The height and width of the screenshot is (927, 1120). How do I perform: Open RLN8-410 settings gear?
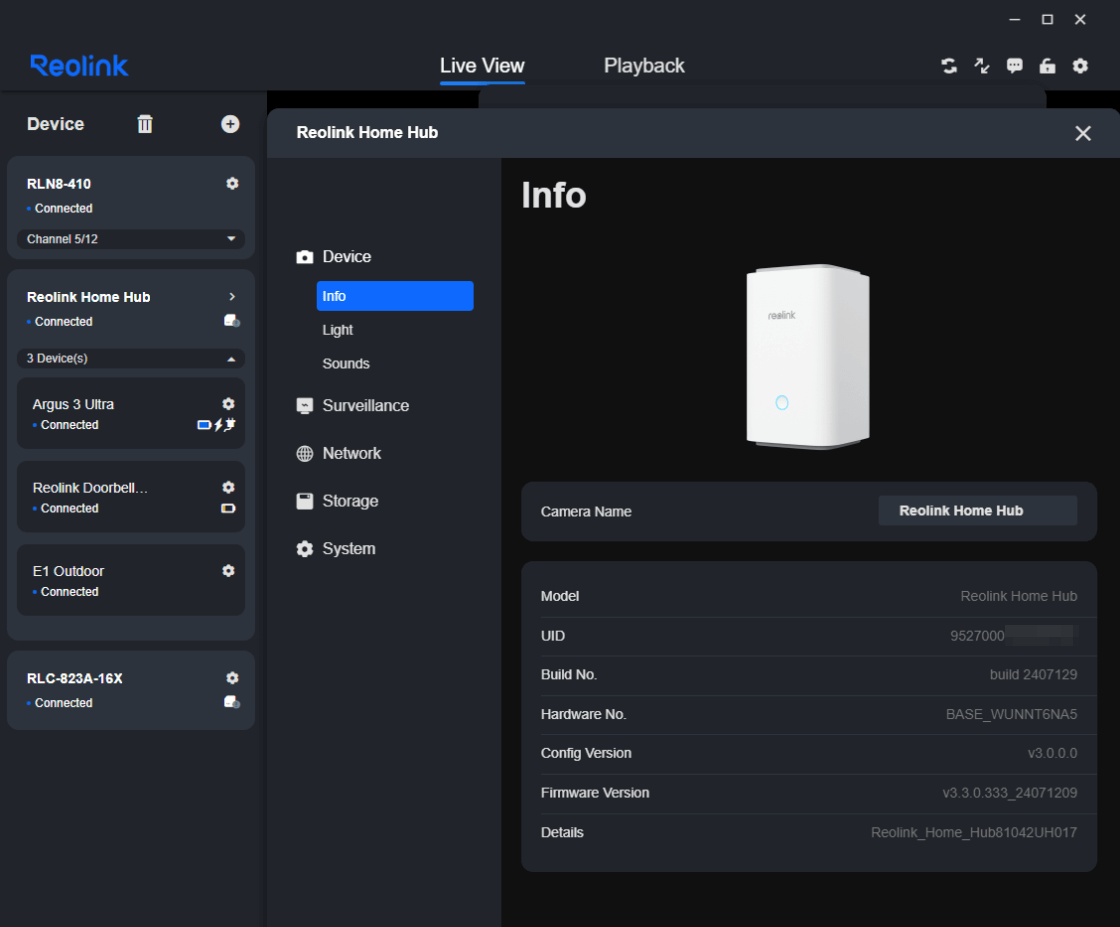(232, 184)
